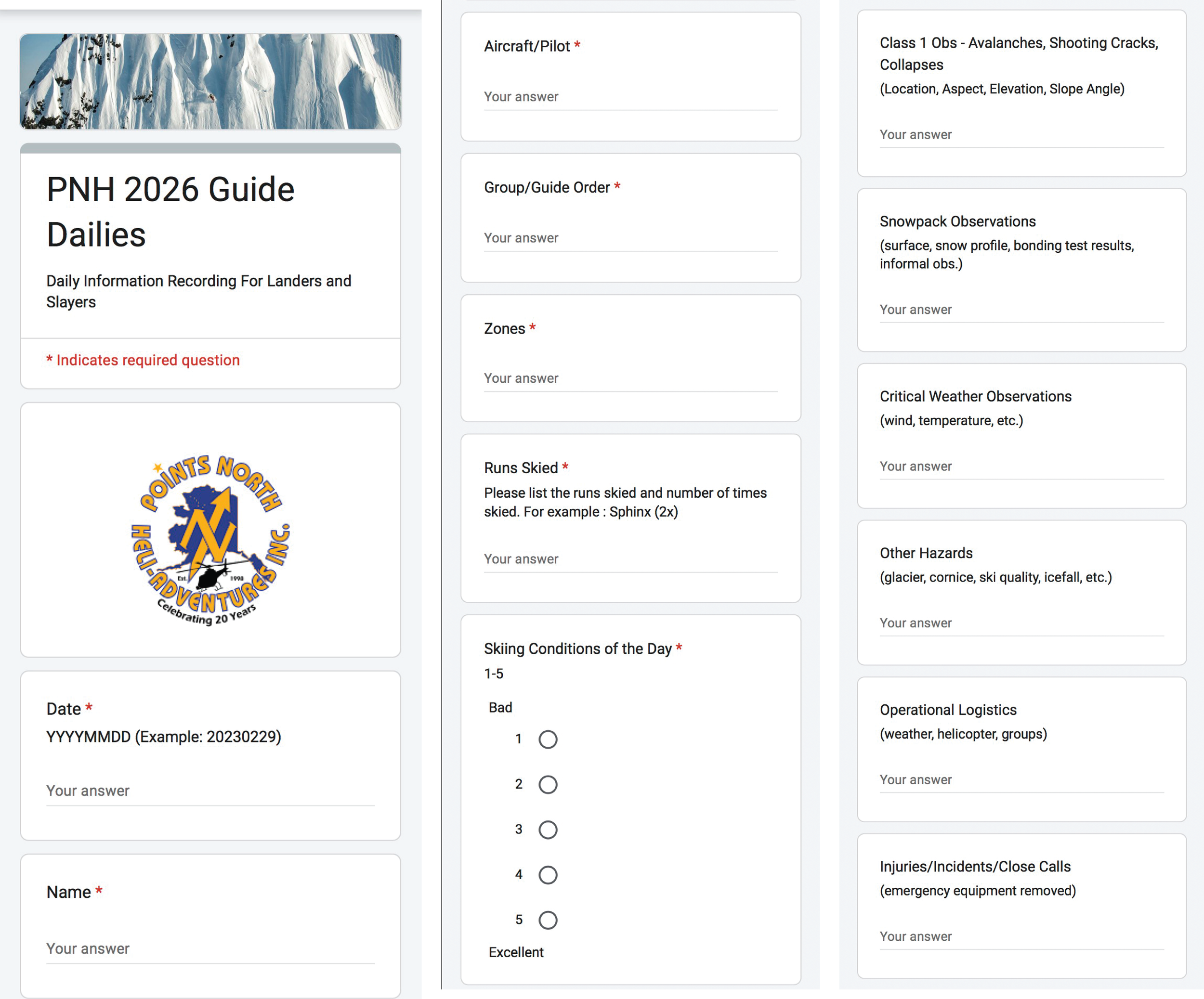Choose rating 3 radio button
This screenshot has width=1204, height=999.
[x=548, y=830]
